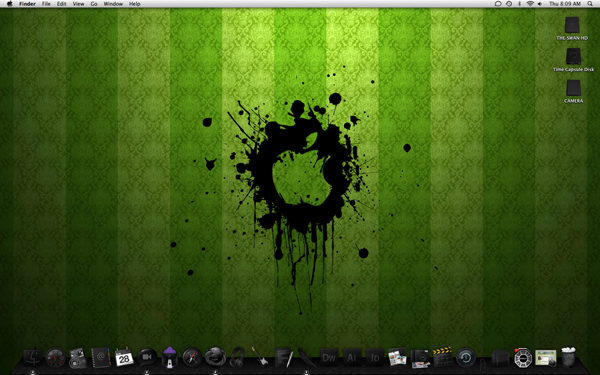The image size is (600, 375).
Task: Open the Trash in the Dock
Action: [x=569, y=357]
